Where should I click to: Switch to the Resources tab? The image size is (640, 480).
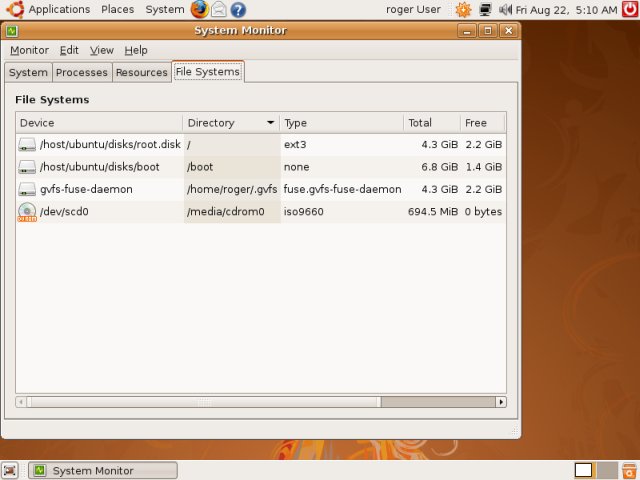(x=142, y=73)
